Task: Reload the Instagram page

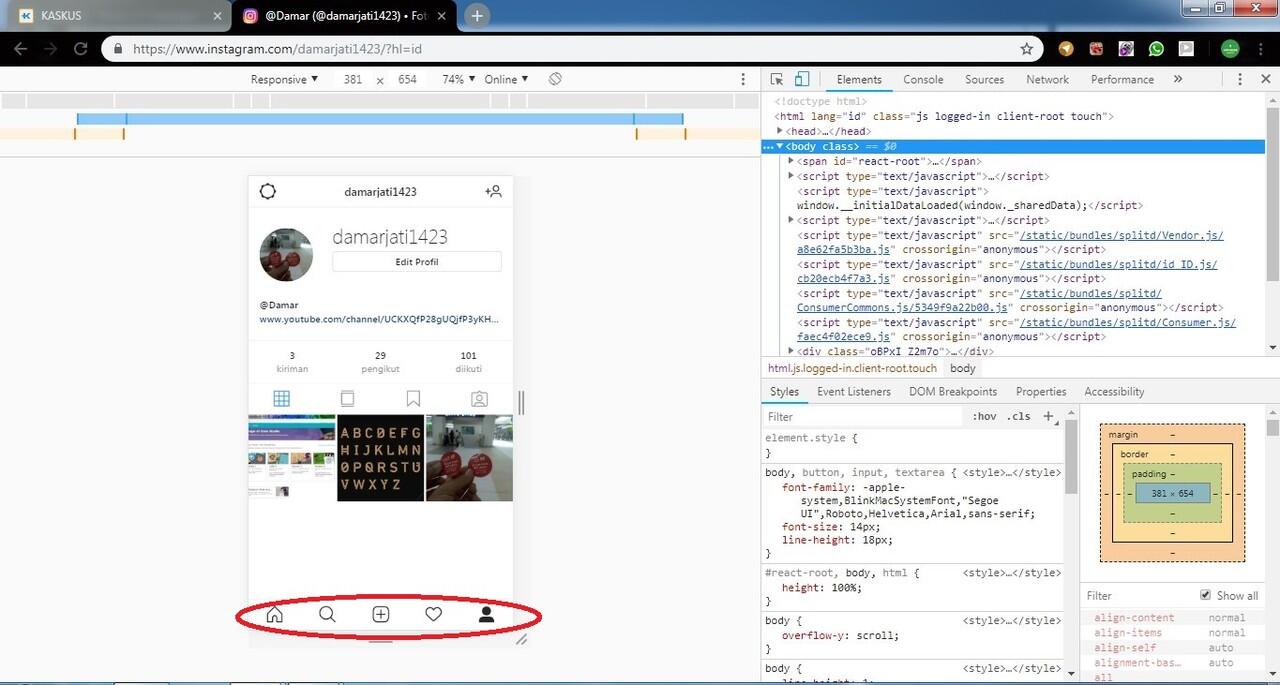Action: pyautogui.click(x=81, y=48)
